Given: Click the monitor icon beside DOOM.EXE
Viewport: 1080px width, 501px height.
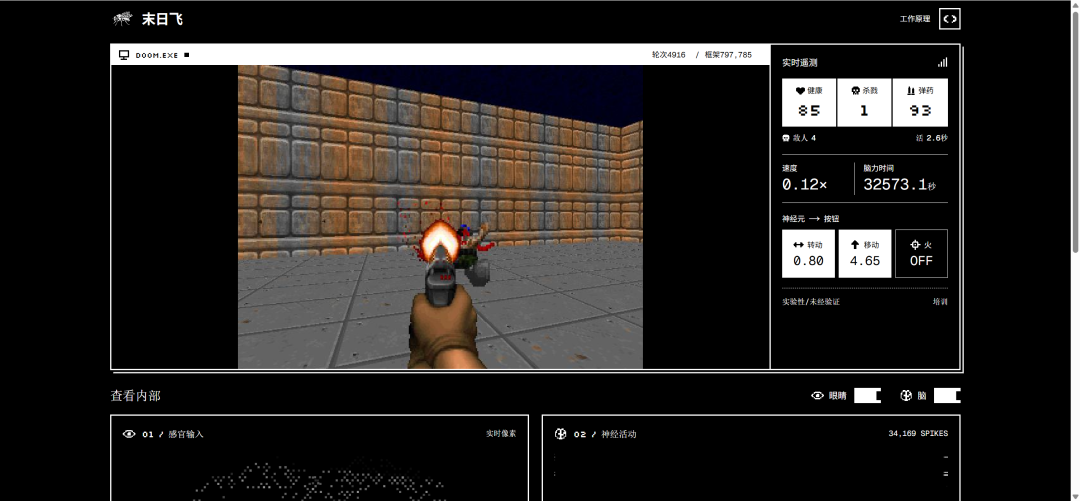Looking at the screenshot, I should click(x=124, y=55).
